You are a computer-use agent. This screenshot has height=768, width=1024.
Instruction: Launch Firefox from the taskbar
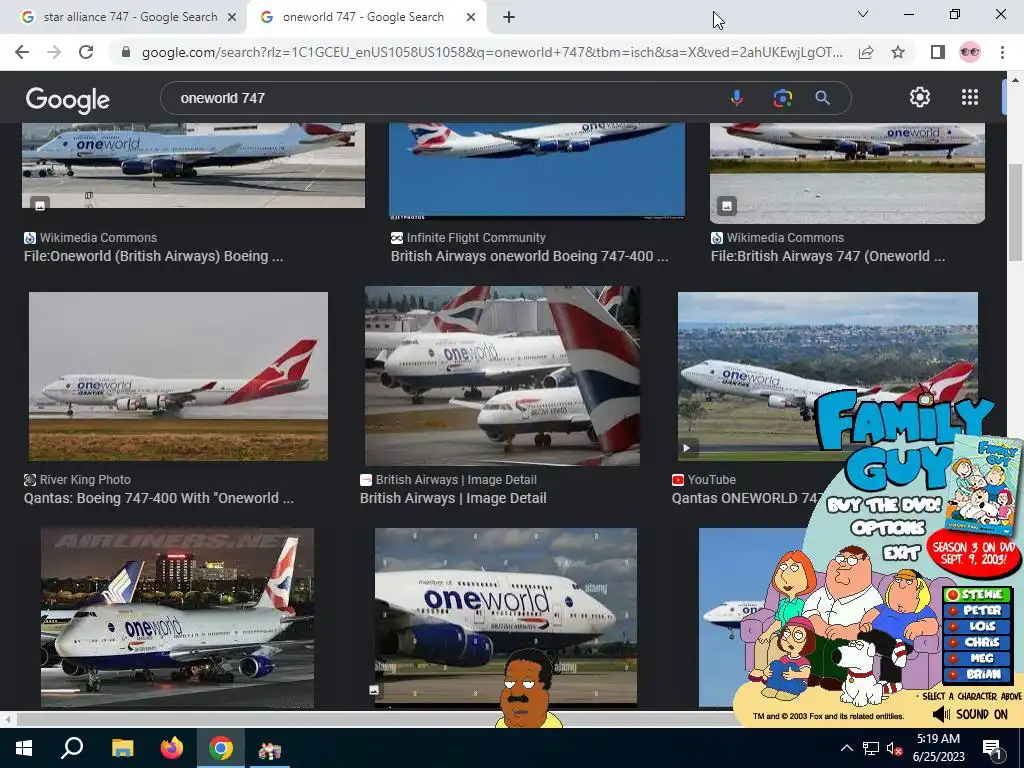tap(172, 748)
